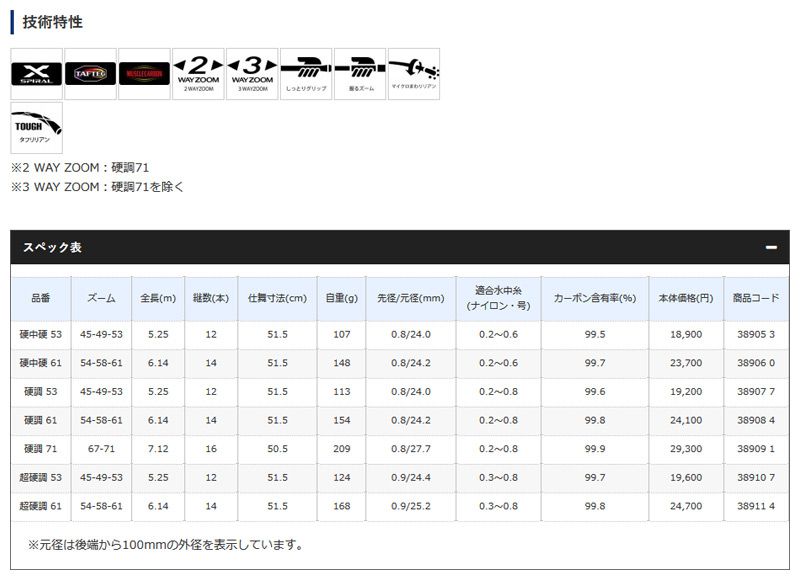This screenshot has height=580, width=800.
Task: Open the MUSCLE CARBON technology icon
Action: click(144, 73)
